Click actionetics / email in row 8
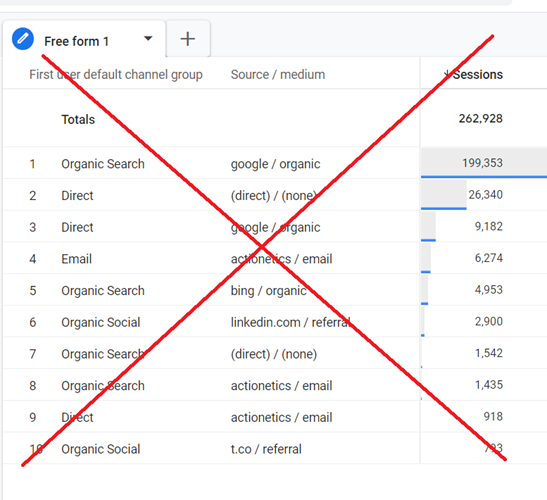547x500 pixels. coord(281,386)
